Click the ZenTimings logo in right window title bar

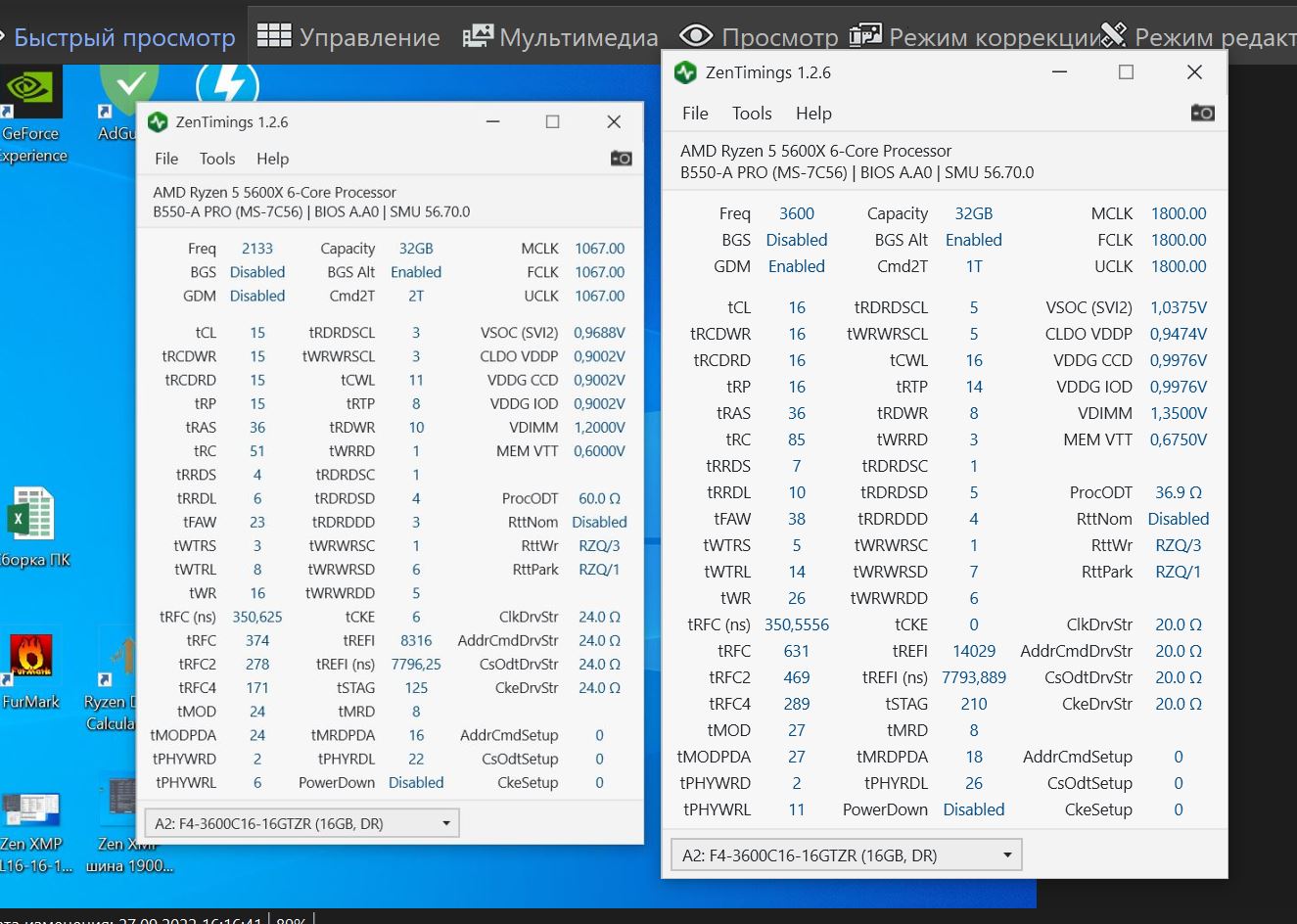[685, 72]
